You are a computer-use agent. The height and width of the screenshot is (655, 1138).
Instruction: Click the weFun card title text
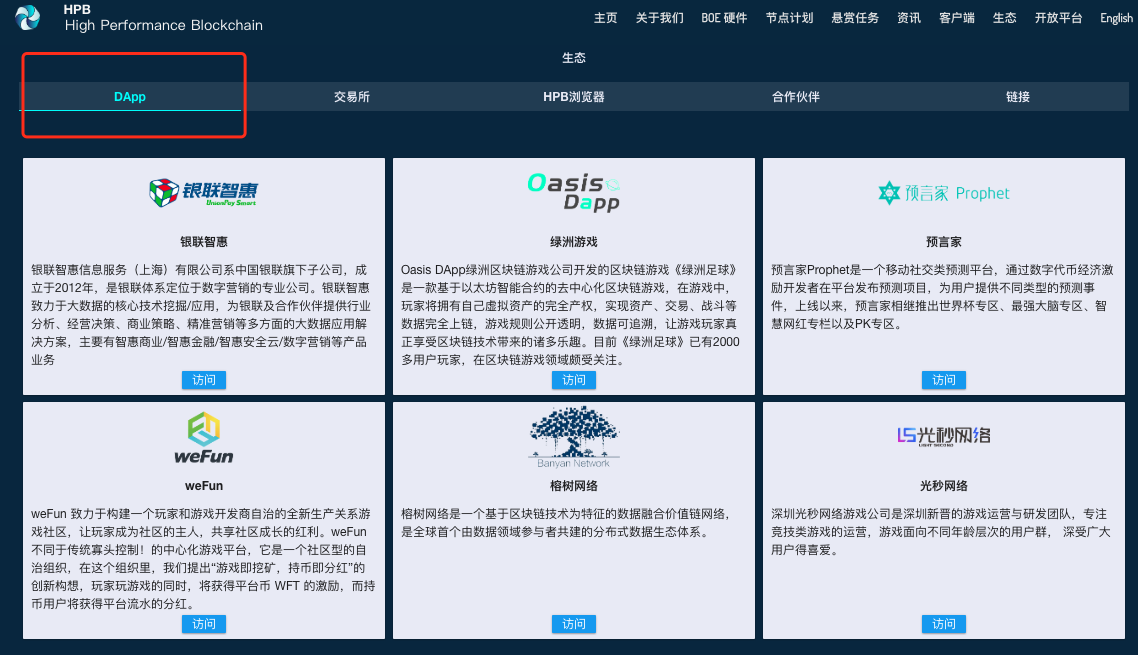coord(204,486)
